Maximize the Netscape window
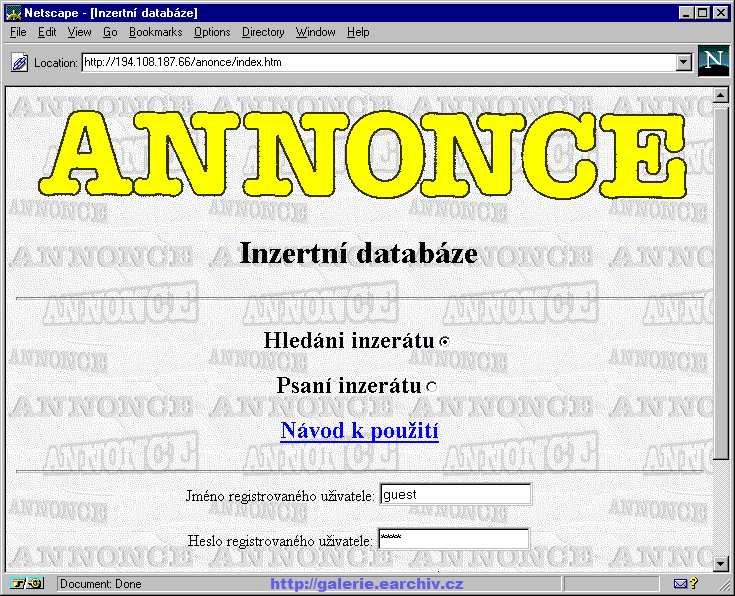The height and width of the screenshot is (596, 735). coord(702,13)
